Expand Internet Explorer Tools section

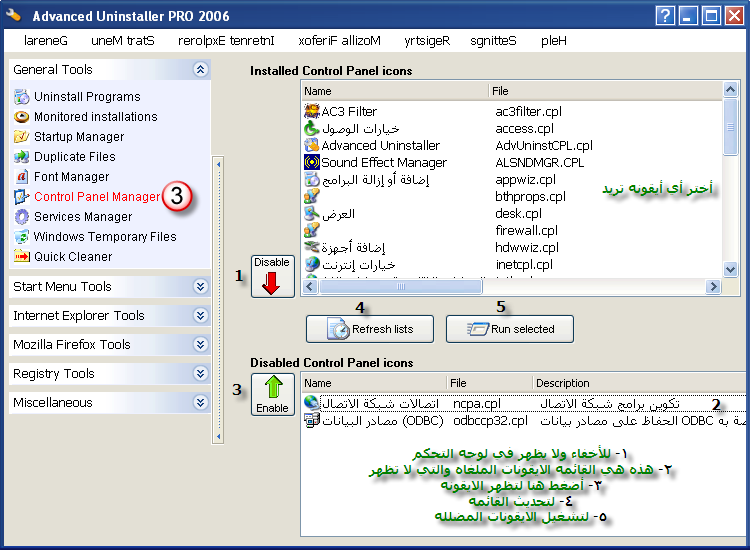click(x=200, y=315)
